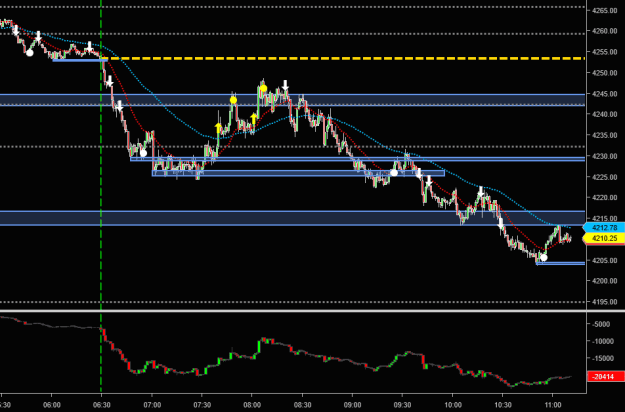Click the yellow up arrow at 08:00

tap(254, 118)
